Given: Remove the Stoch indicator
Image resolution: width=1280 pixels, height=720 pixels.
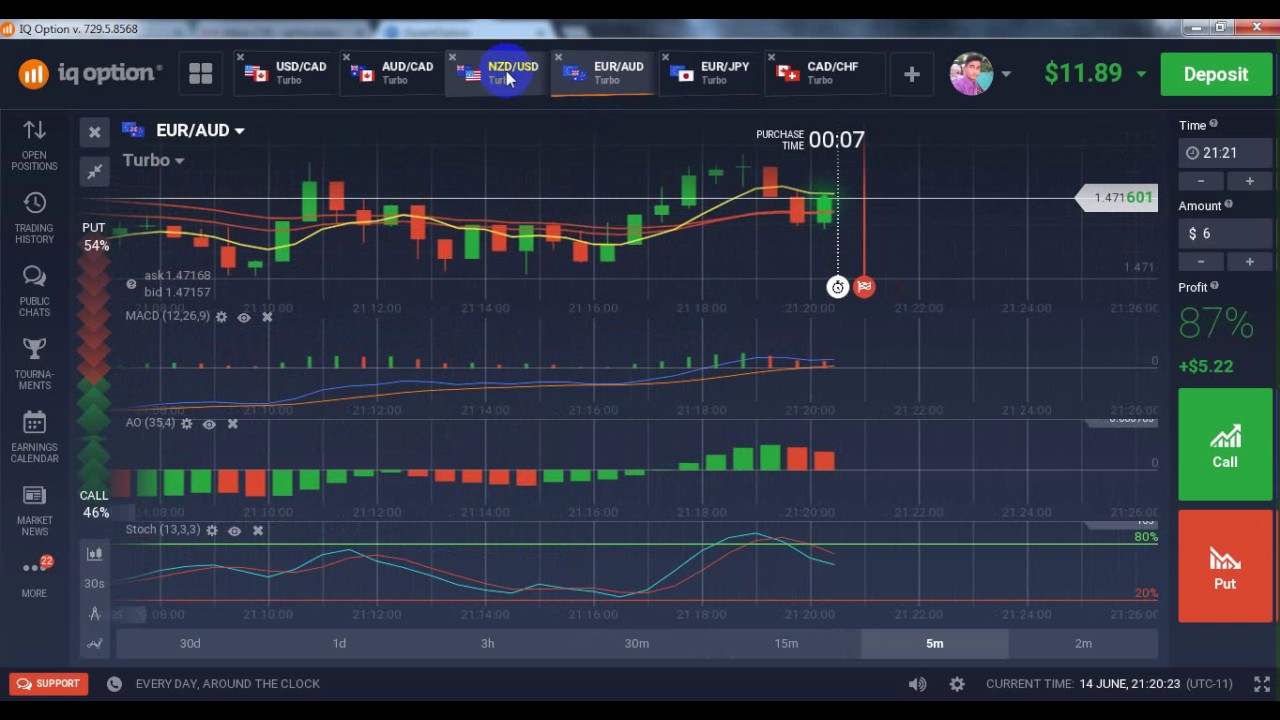Looking at the screenshot, I should point(257,531).
